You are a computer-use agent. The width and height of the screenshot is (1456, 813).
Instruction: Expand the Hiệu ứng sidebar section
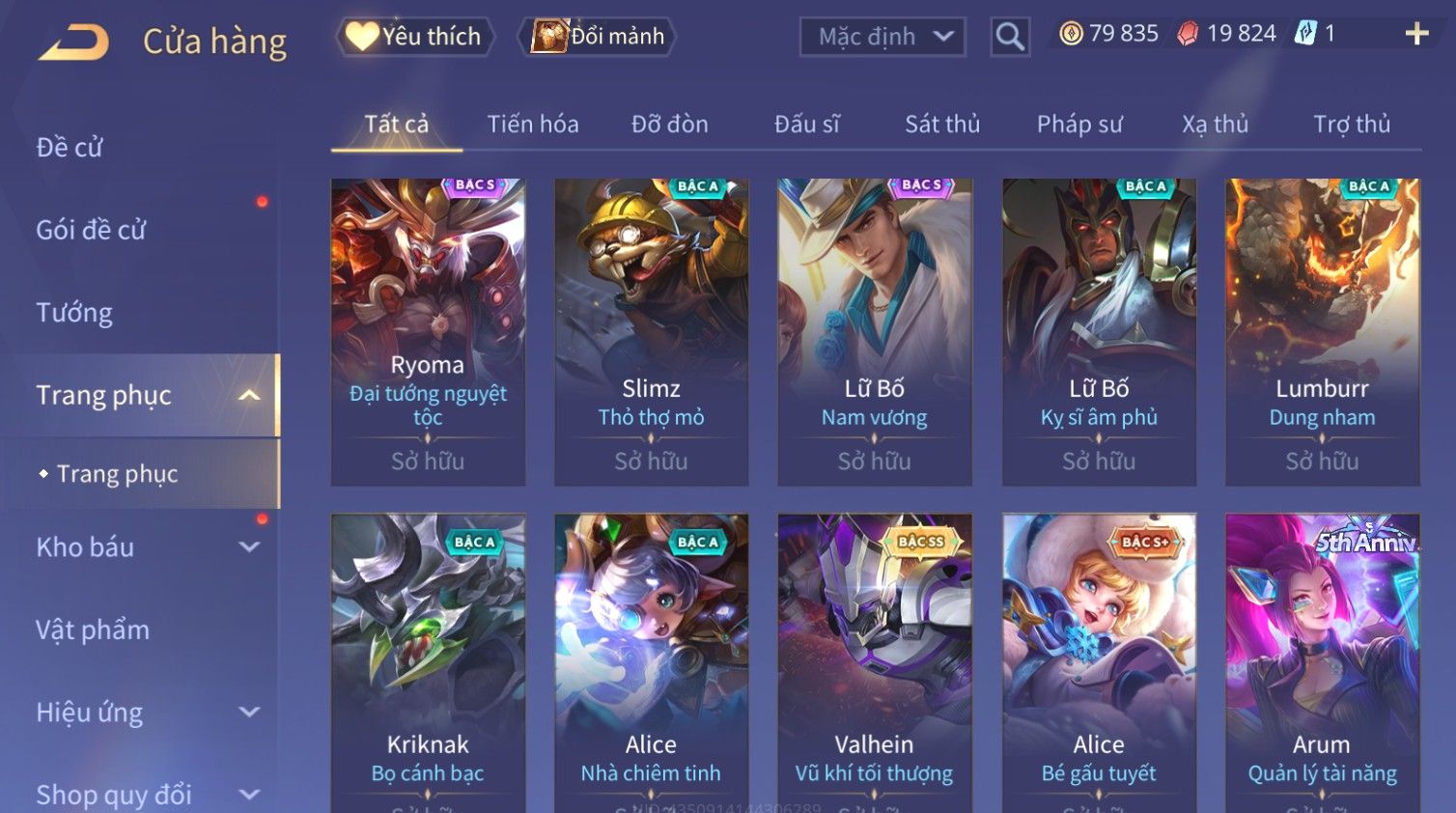249,712
